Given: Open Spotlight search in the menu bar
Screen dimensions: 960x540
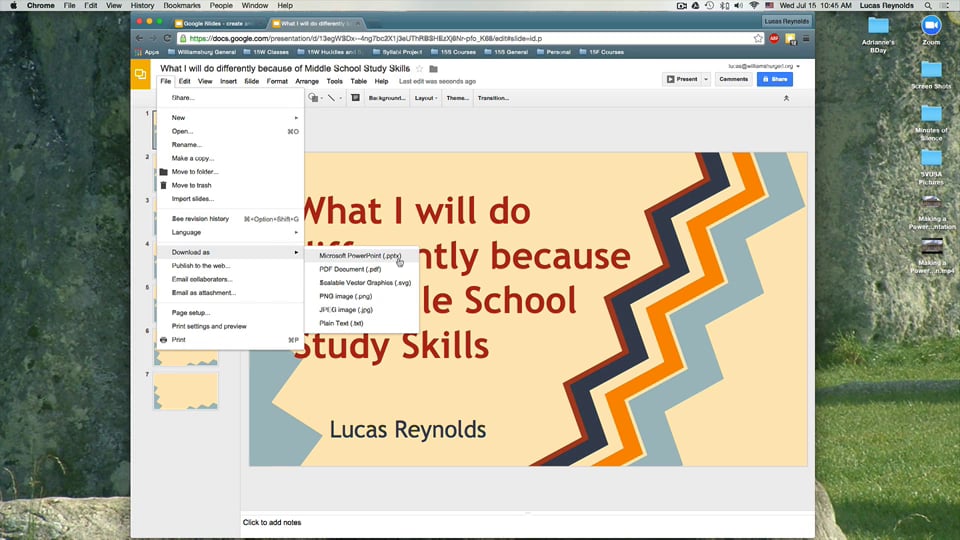Looking at the screenshot, I should pyautogui.click(x=928, y=6).
